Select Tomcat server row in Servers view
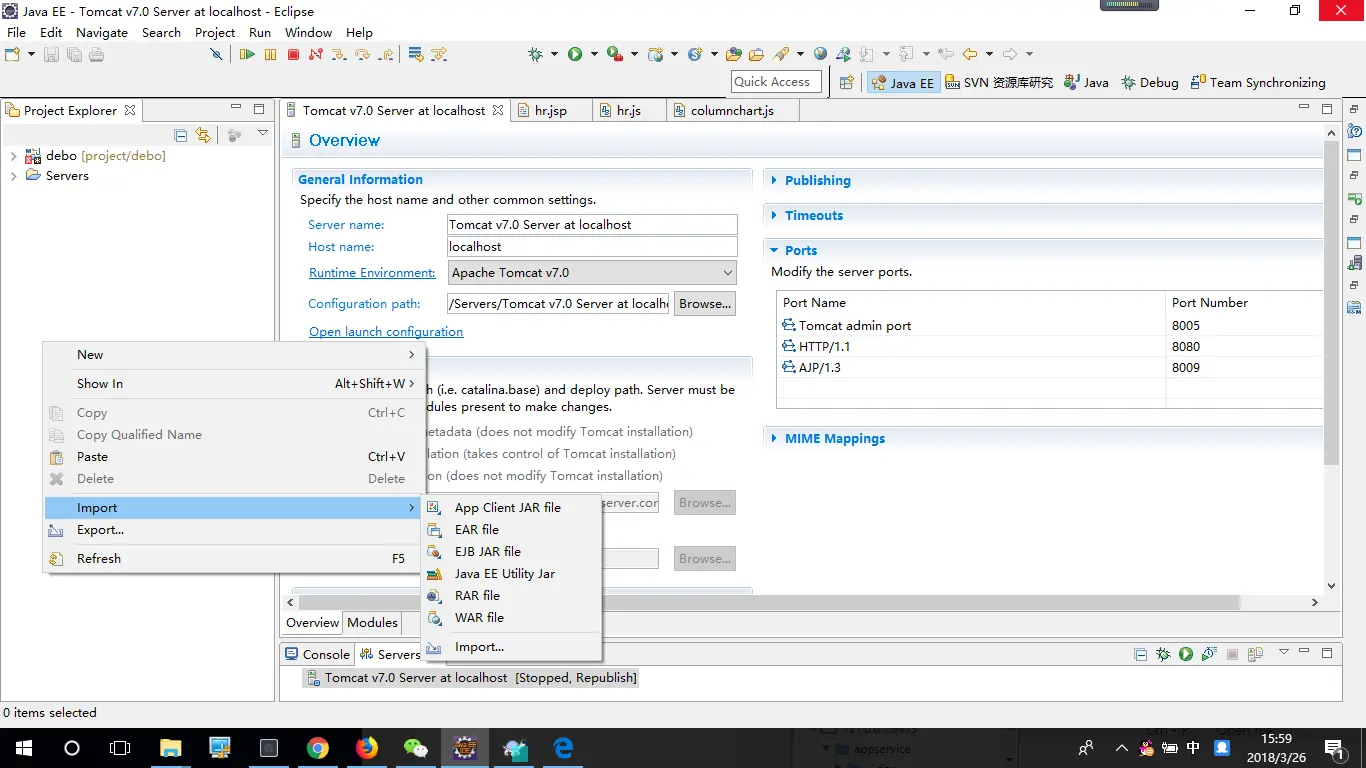Viewport: 1366px width, 768px height. click(471, 678)
